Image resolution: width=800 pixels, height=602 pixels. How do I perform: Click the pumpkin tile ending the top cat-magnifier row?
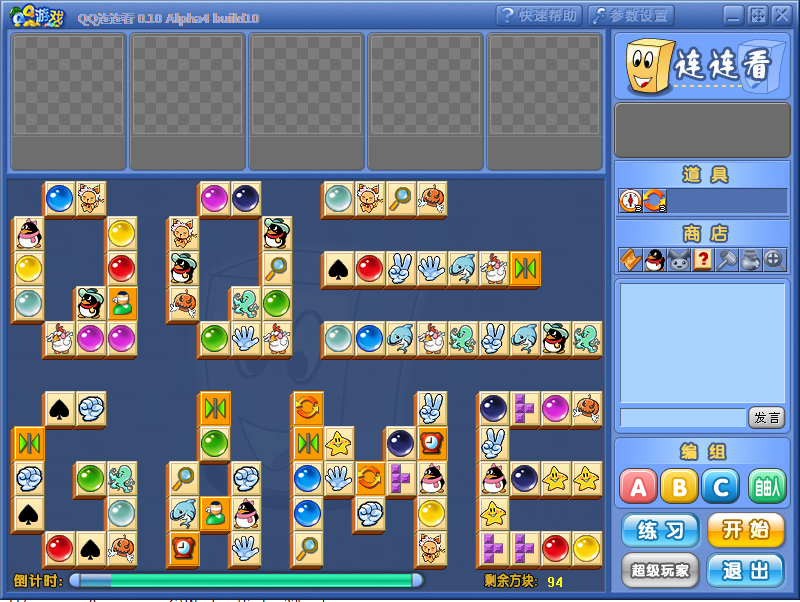point(432,199)
